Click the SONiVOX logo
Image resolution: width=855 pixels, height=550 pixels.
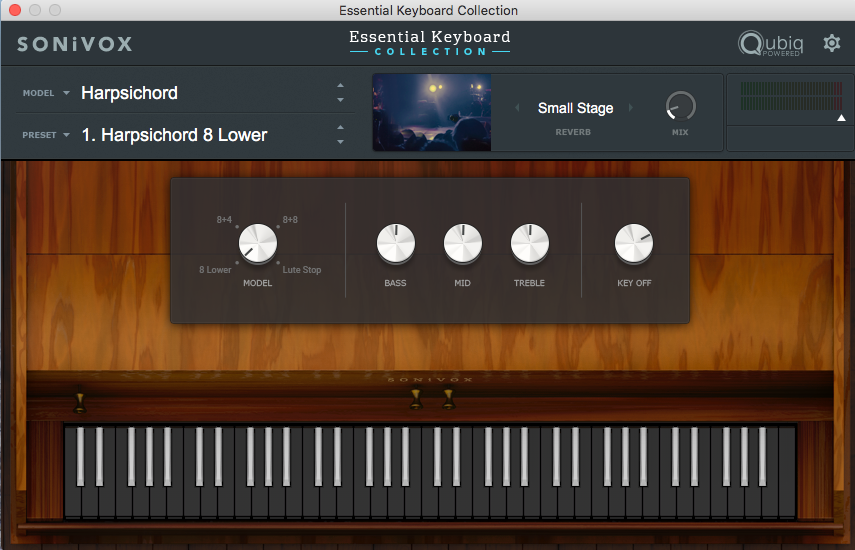tap(75, 44)
